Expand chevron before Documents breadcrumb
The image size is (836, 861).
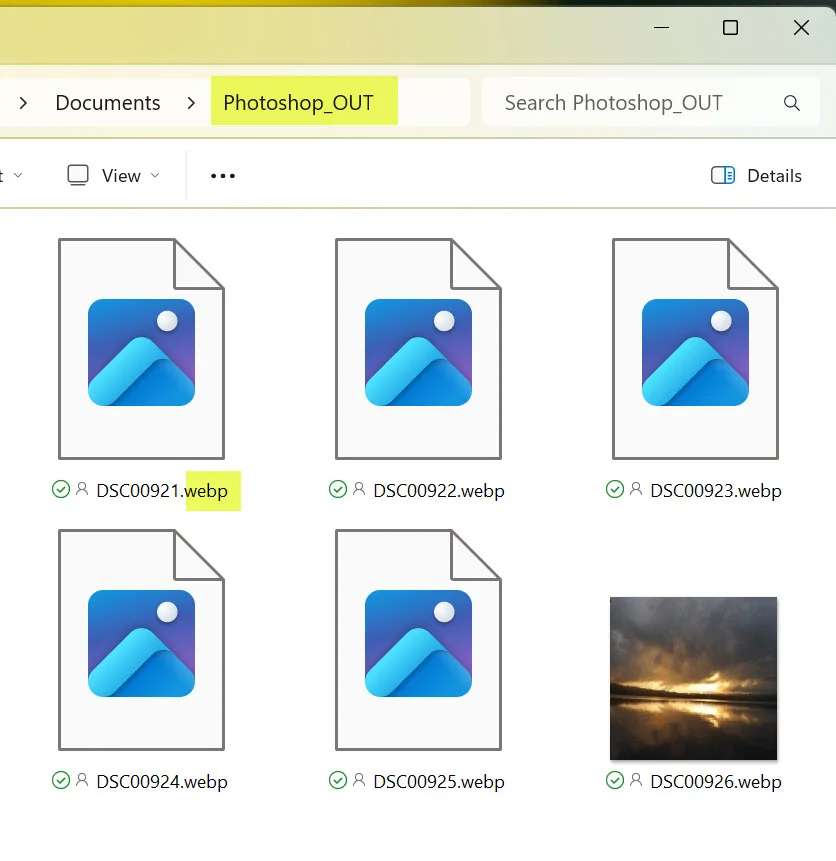click(23, 103)
